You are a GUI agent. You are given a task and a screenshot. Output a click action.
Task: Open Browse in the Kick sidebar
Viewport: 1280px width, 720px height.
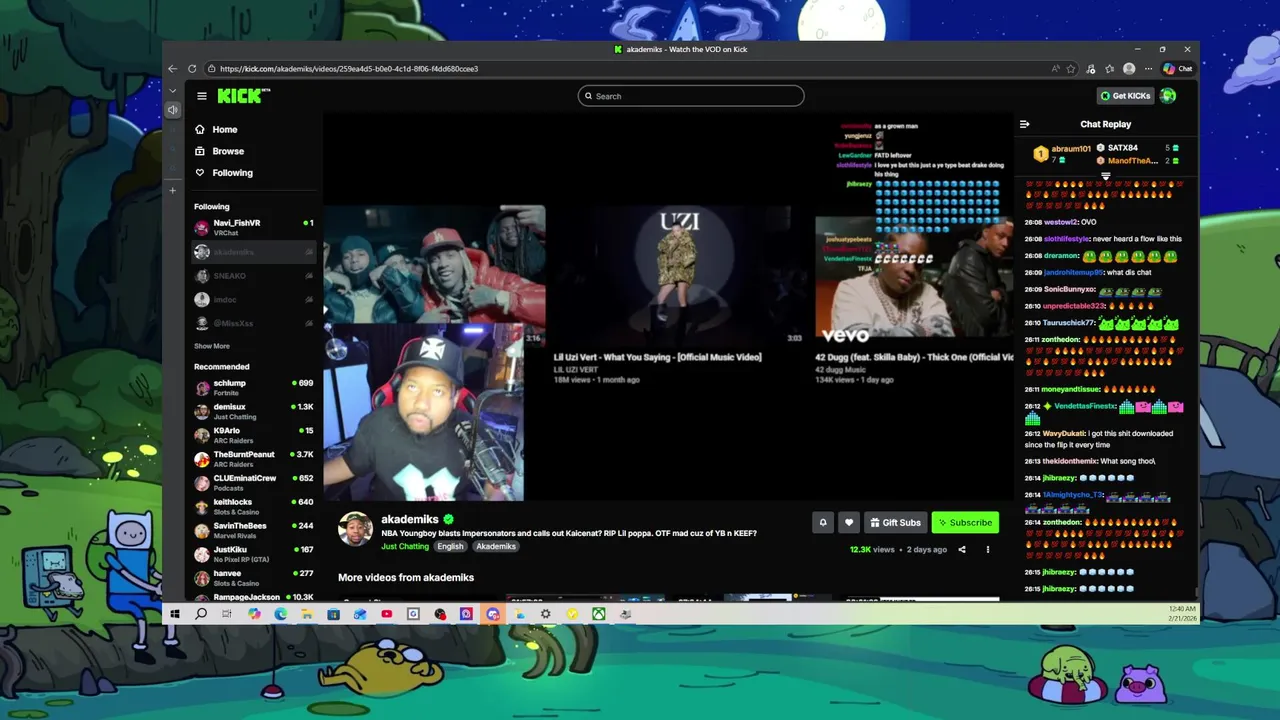[x=228, y=151]
